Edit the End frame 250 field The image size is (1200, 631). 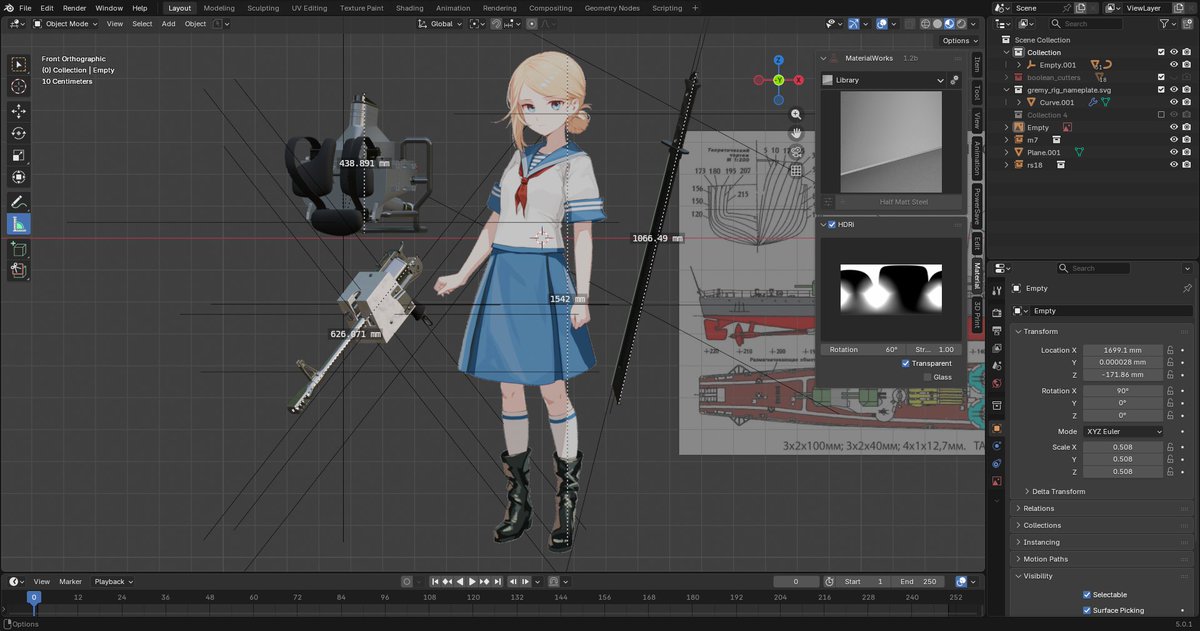917,581
